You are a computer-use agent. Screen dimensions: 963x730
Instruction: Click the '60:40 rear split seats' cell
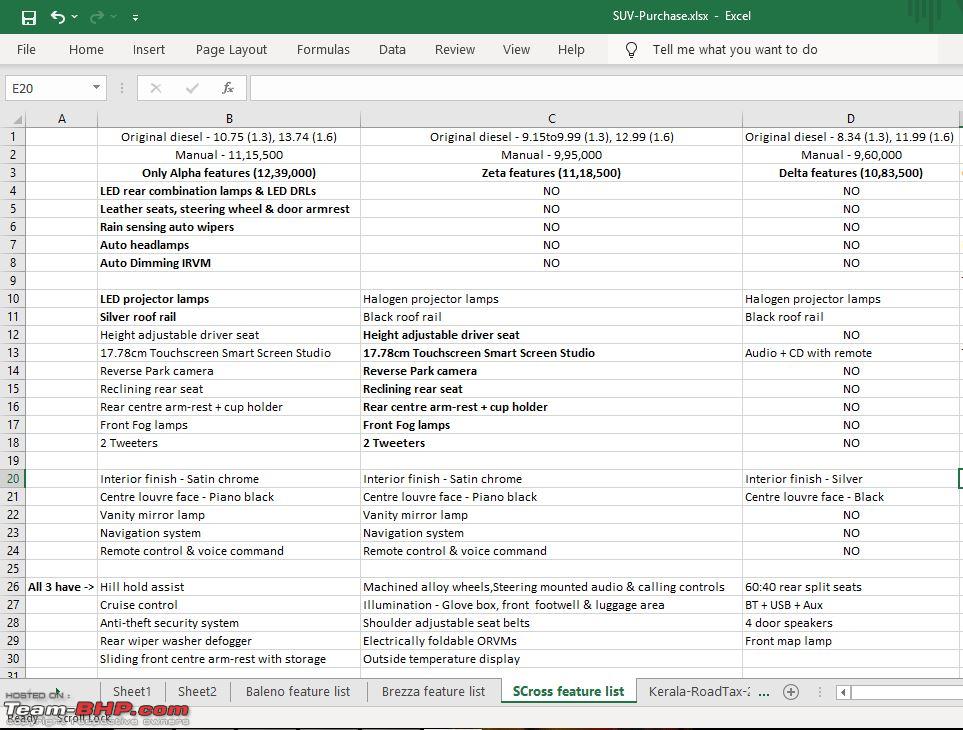(x=851, y=587)
